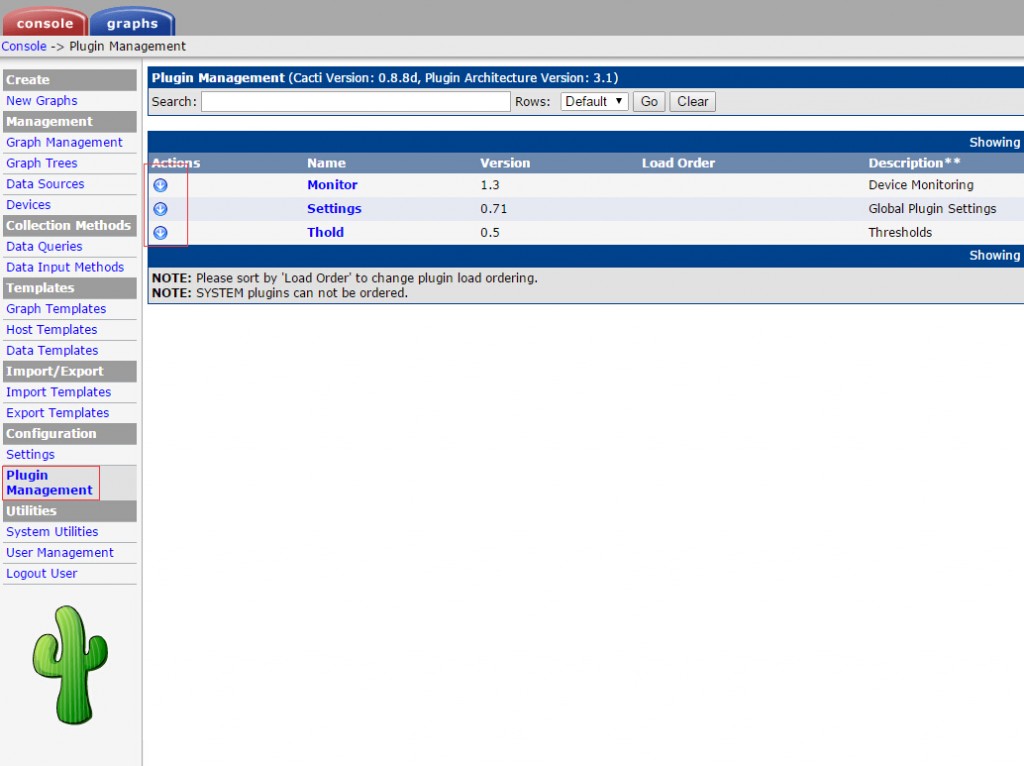The image size is (1024, 766).
Task: Go to Export Templates
Action: (x=57, y=413)
